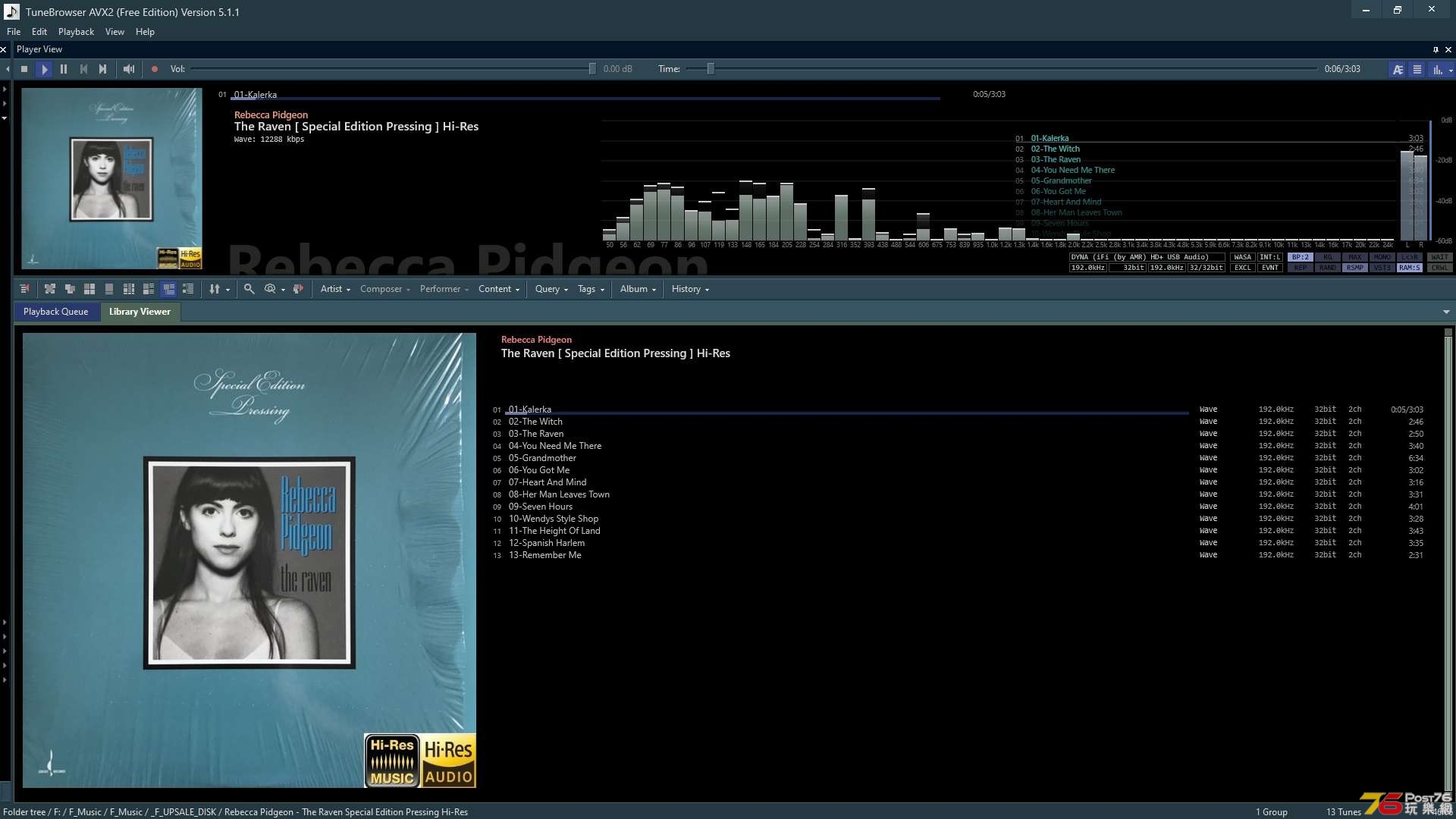This screenshot has width=1456, height=819.
Task: Toggle the RAND random indicator
Action: click(x=1328, y=268)
